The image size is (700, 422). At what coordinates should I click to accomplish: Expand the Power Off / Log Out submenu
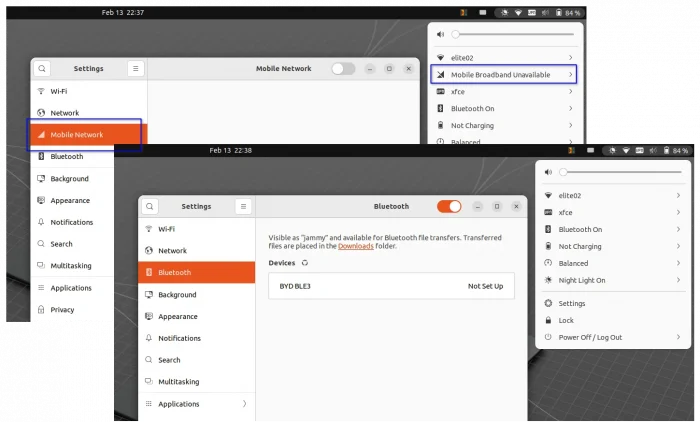tap(678, 337)
